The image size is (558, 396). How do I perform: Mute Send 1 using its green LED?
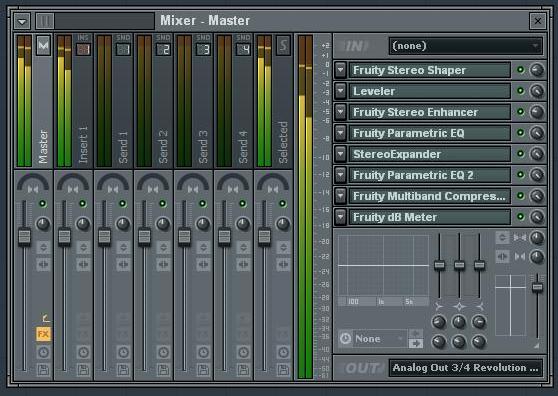coord(123,204)
